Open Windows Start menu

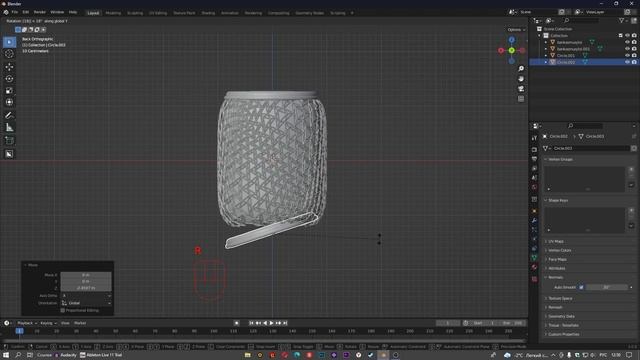tap(6, 355)
